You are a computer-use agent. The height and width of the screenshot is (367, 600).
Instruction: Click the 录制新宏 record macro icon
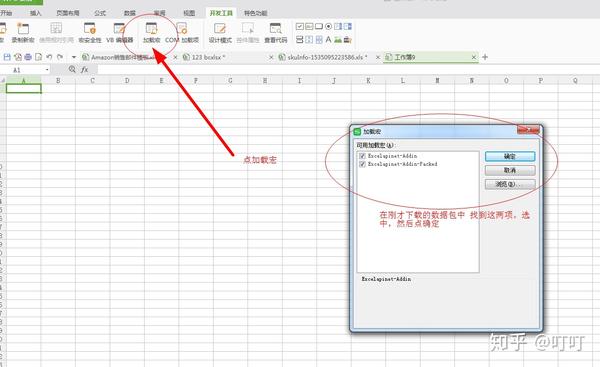(x=23, y=33)
